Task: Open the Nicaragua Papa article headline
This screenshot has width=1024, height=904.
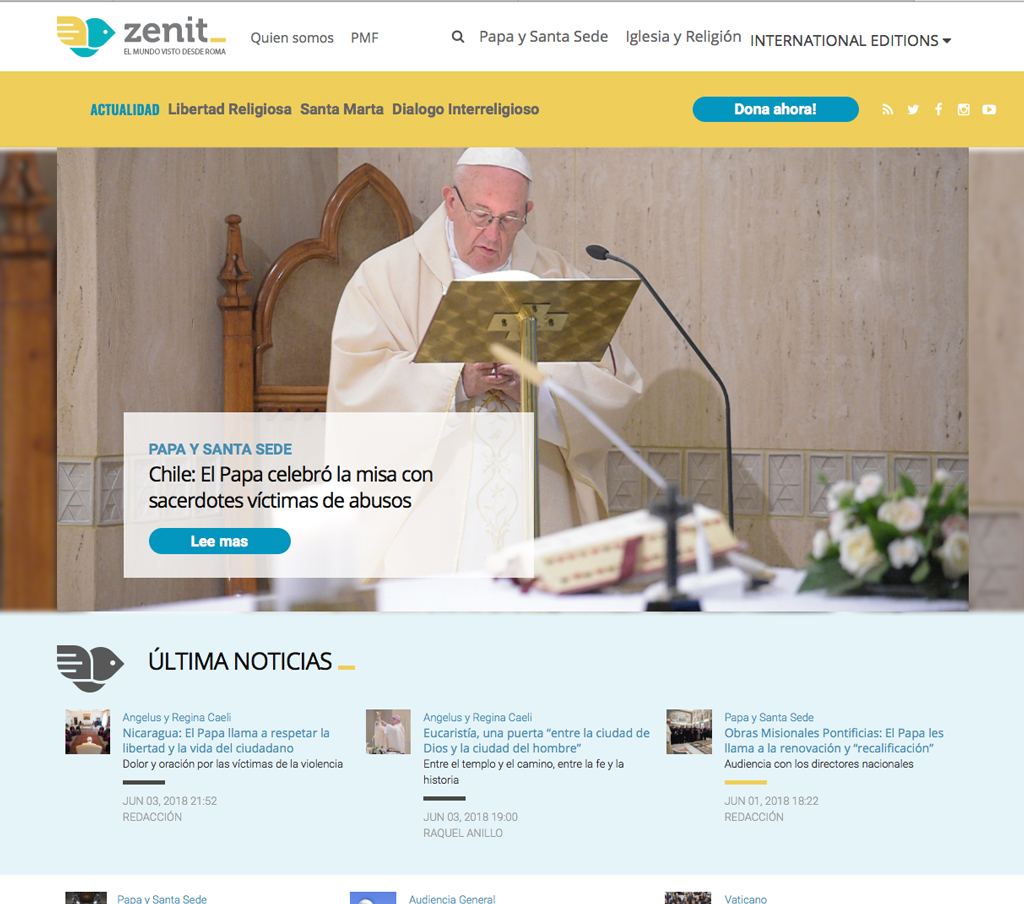Action: [226, 741]
